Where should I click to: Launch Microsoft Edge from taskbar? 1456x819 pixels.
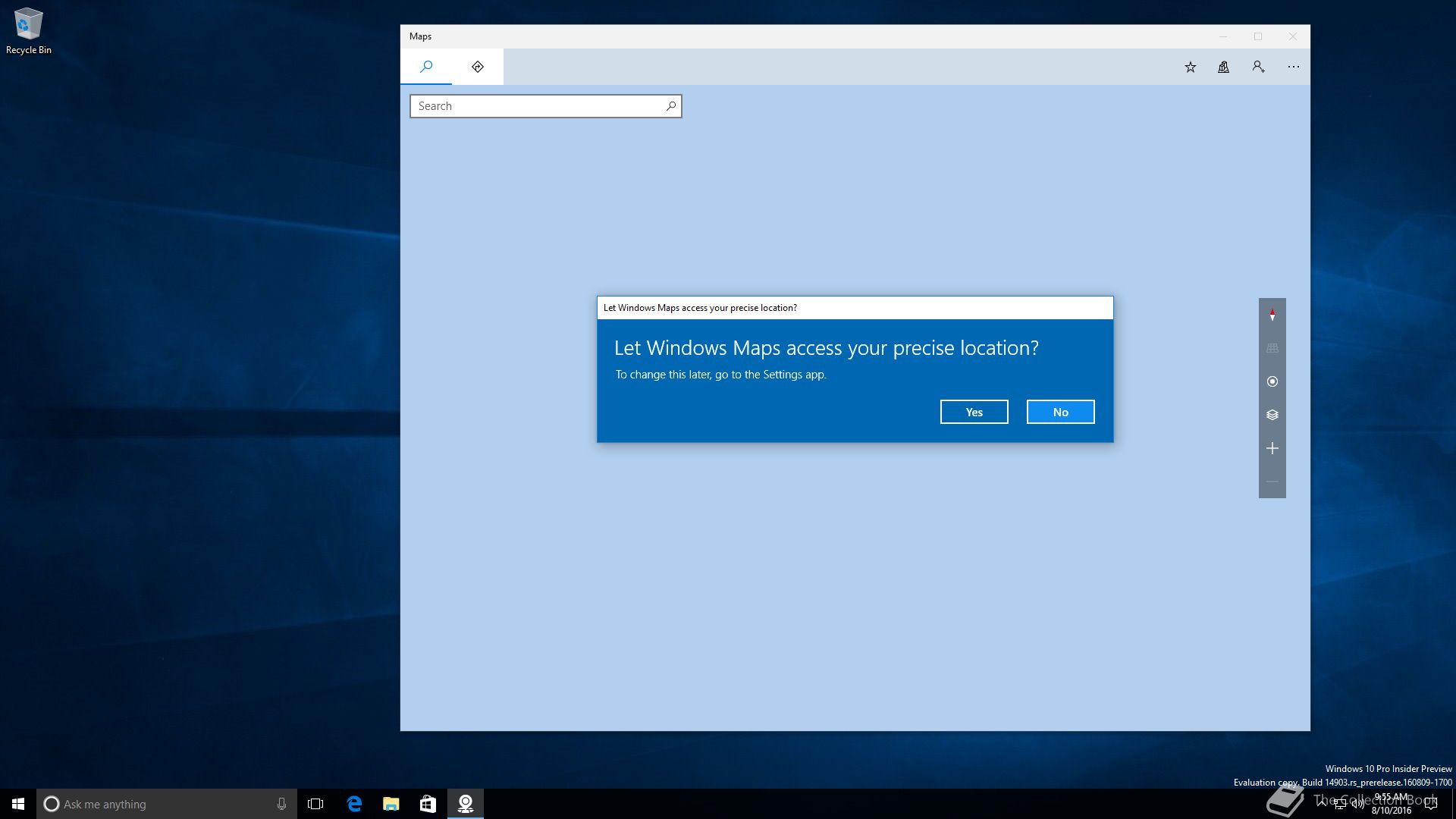354,804
